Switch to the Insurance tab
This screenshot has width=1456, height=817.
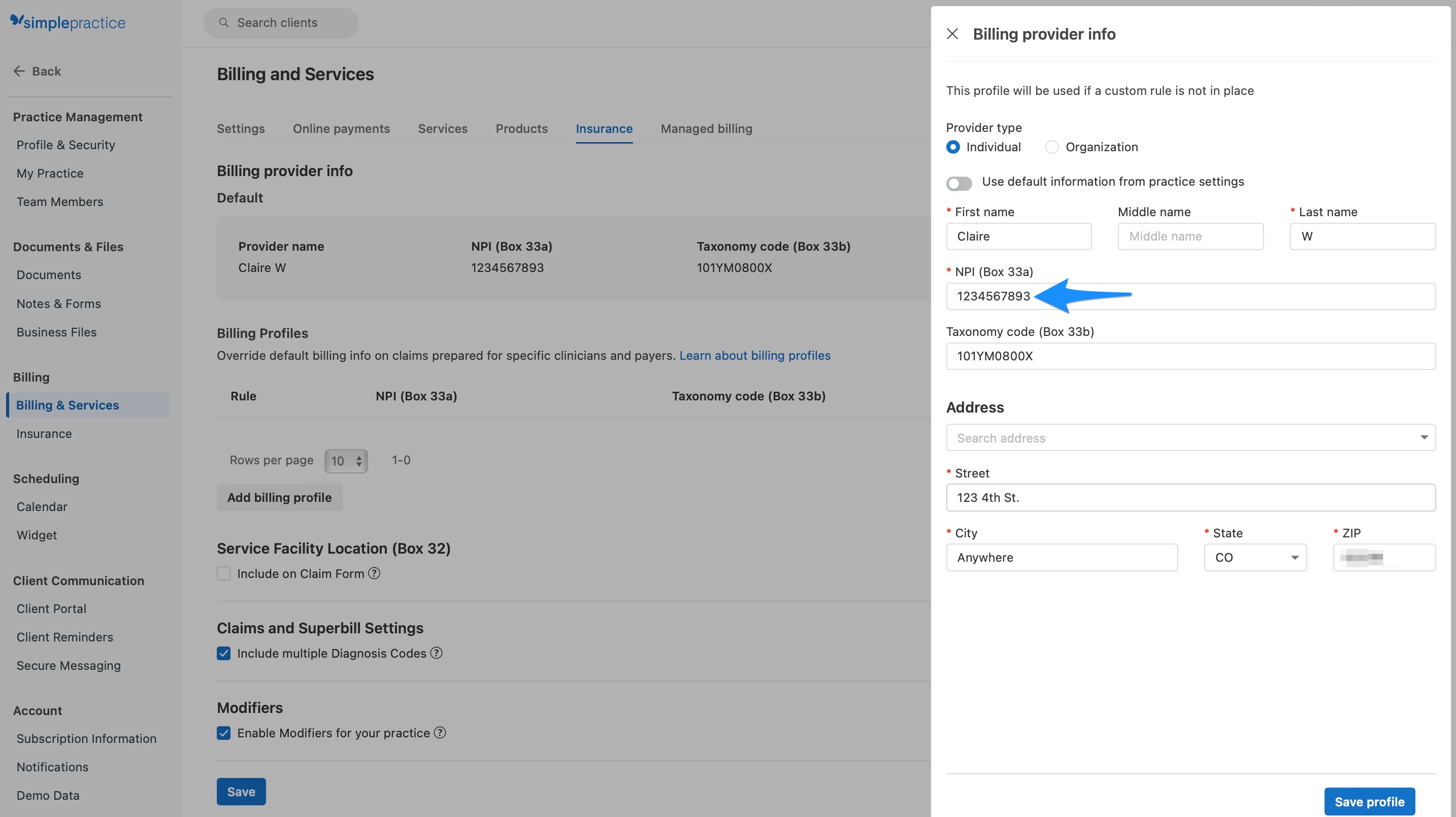(x=604, y=129)
